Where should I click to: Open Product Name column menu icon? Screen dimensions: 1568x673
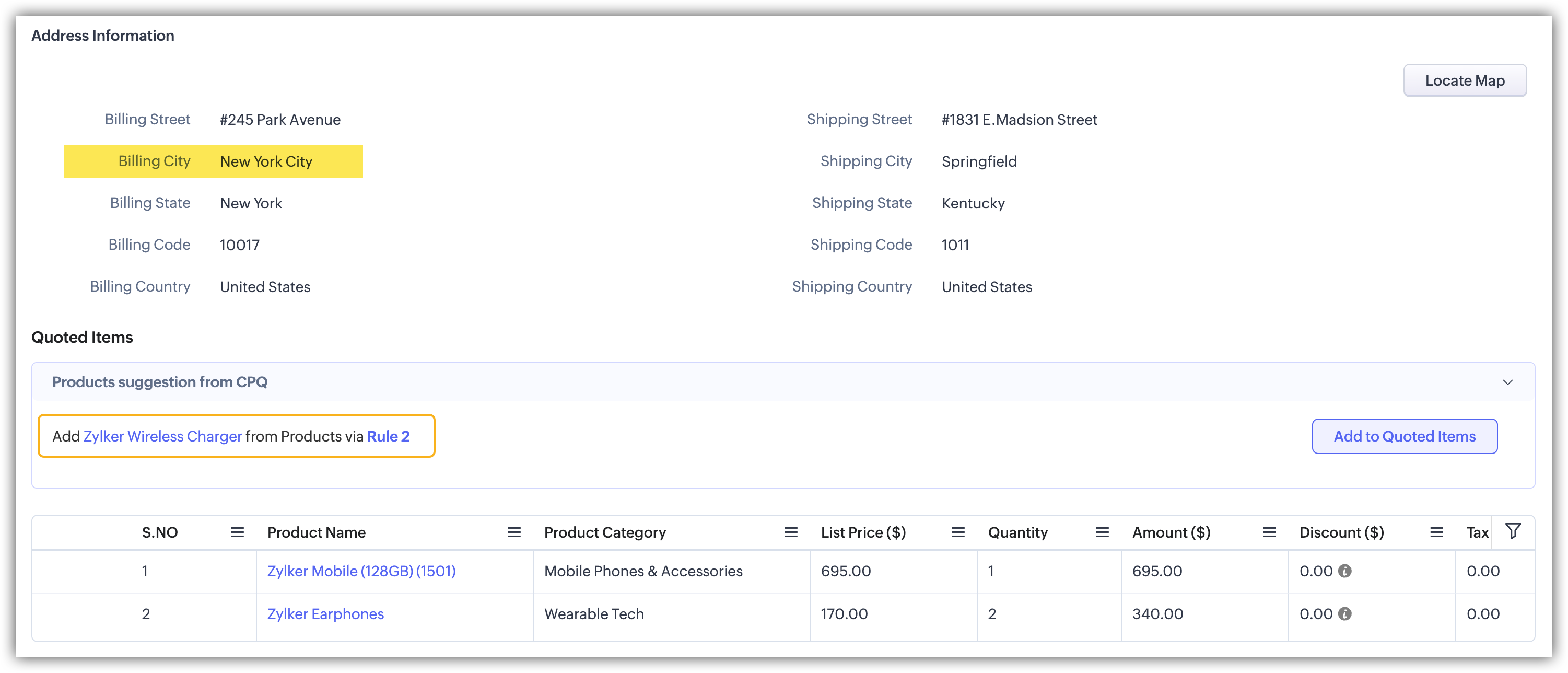click(514, 532)
